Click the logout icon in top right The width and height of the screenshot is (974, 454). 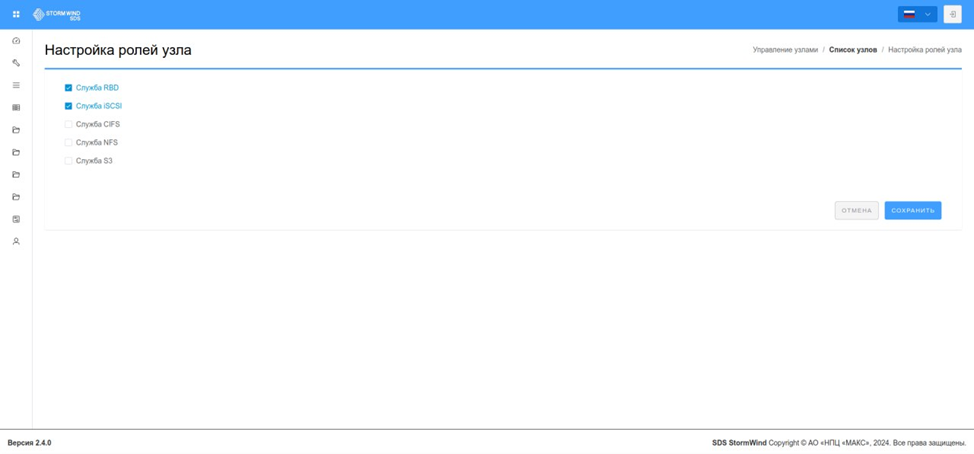952,14
